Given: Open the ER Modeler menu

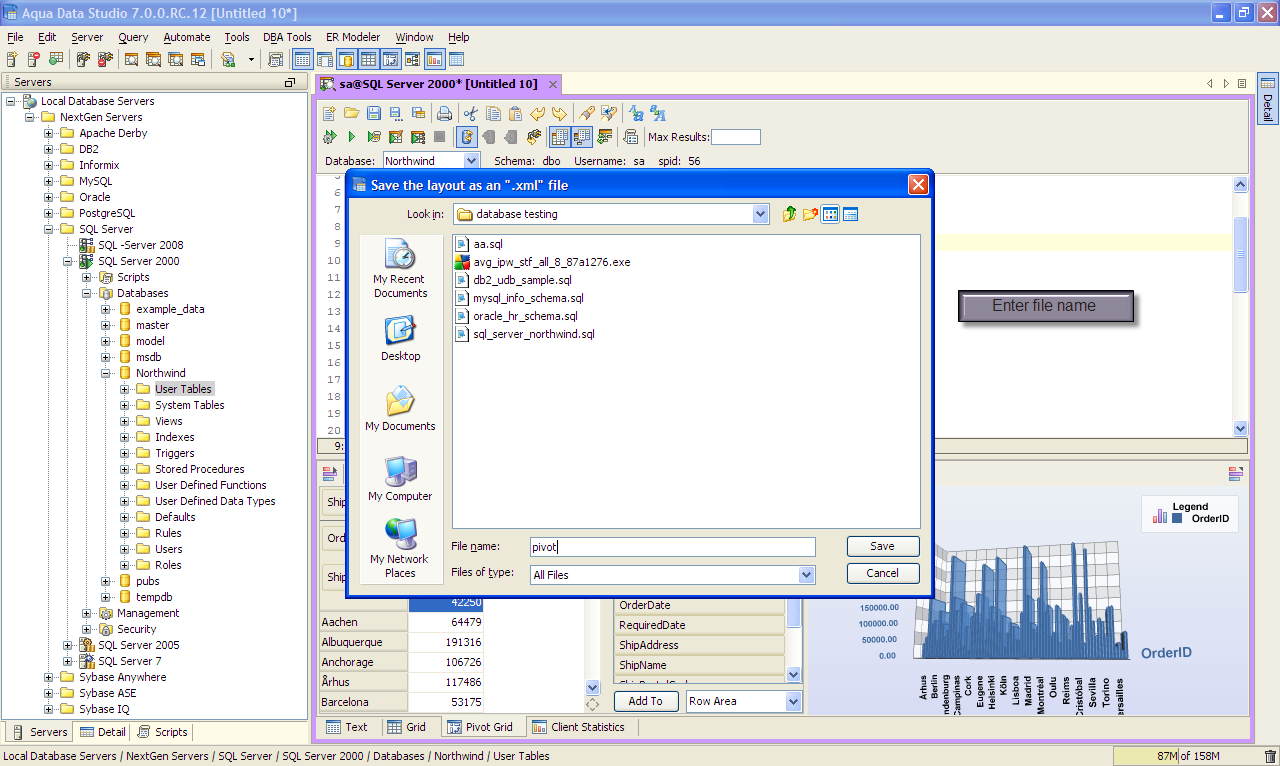Looking at the screenshot, I should pos(353,37).
